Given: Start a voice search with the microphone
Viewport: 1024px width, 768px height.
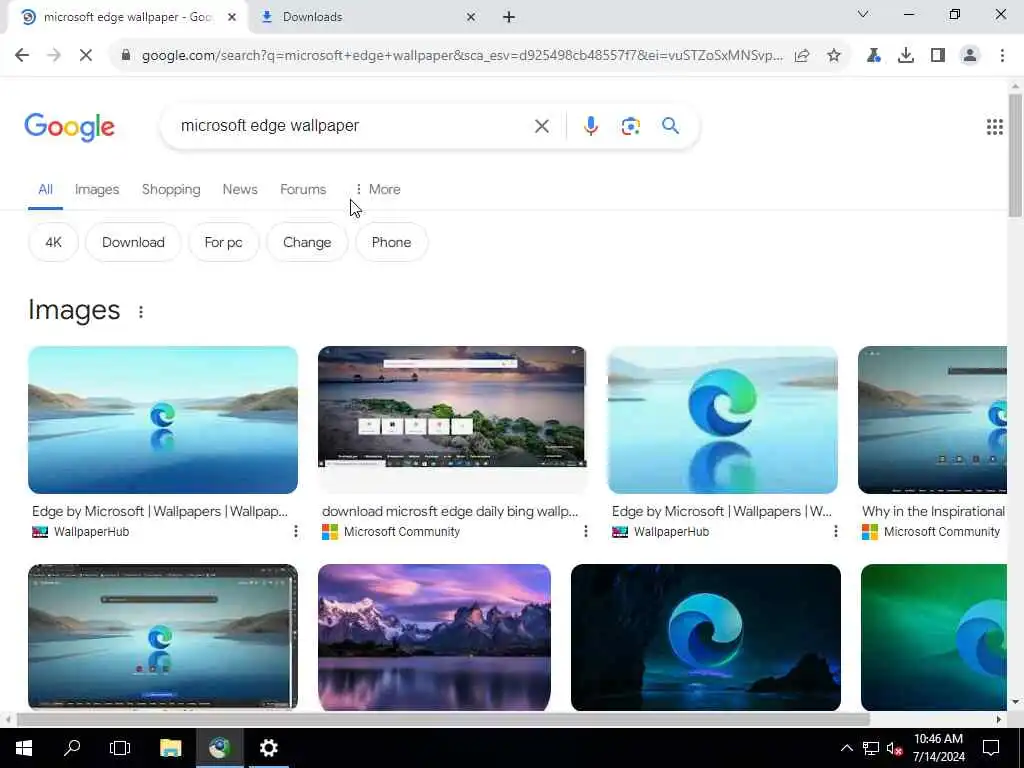Looking at the screenshot, I should [x=590, y=126].
